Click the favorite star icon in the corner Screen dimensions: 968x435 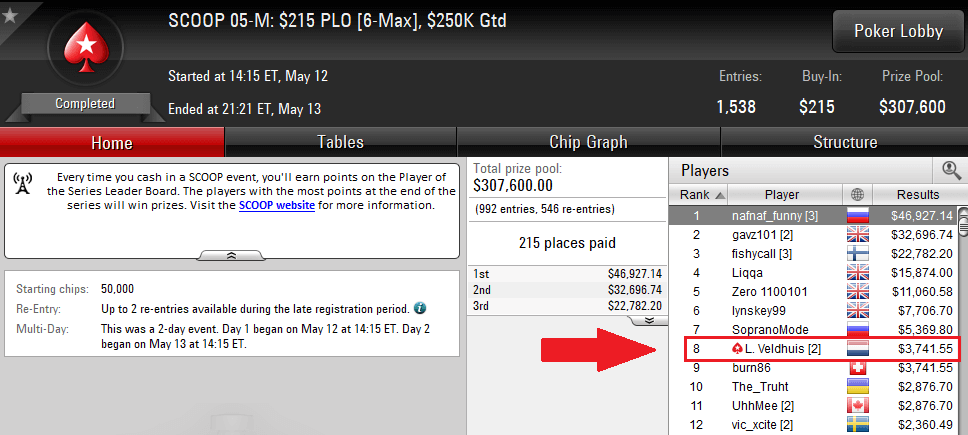pos(10,15)
